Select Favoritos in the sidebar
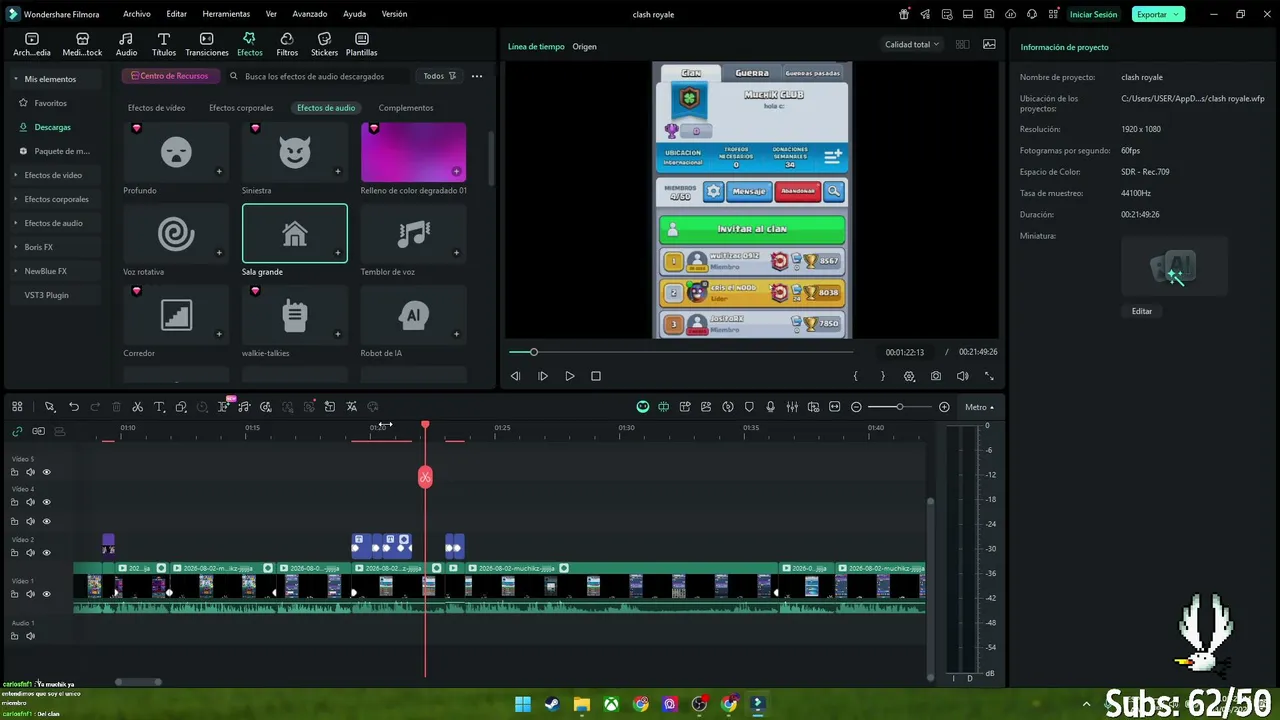Screen dimensions: 1280x720 (51, 103)
